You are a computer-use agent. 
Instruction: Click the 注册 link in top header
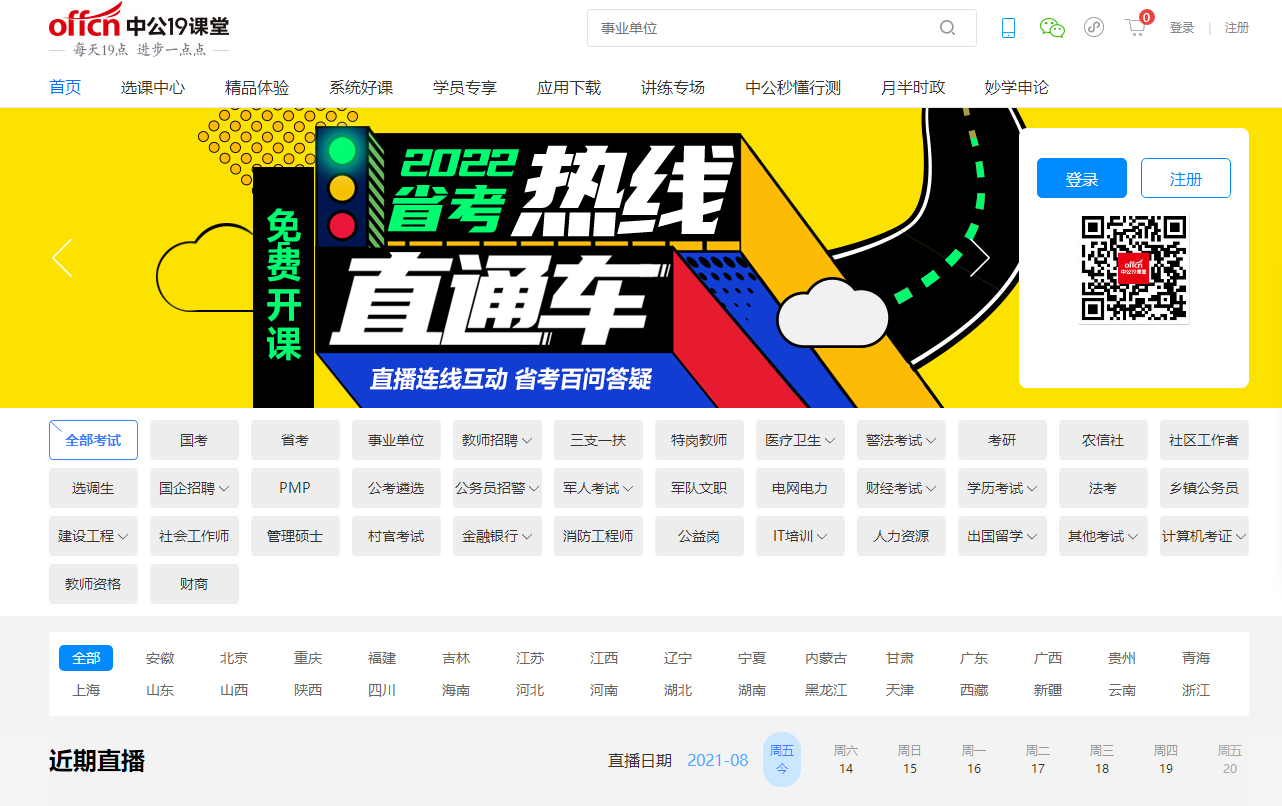1237,28
